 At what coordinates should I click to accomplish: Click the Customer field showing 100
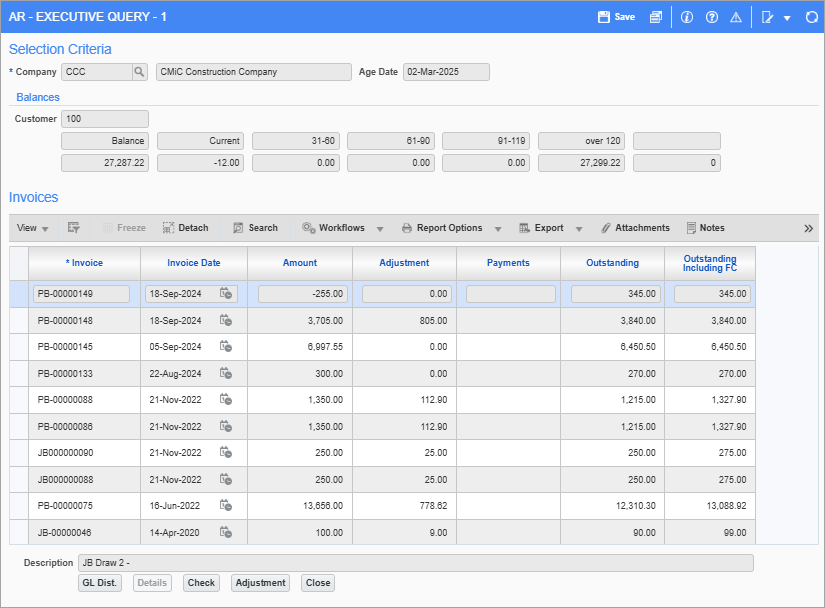coord(105,119)
